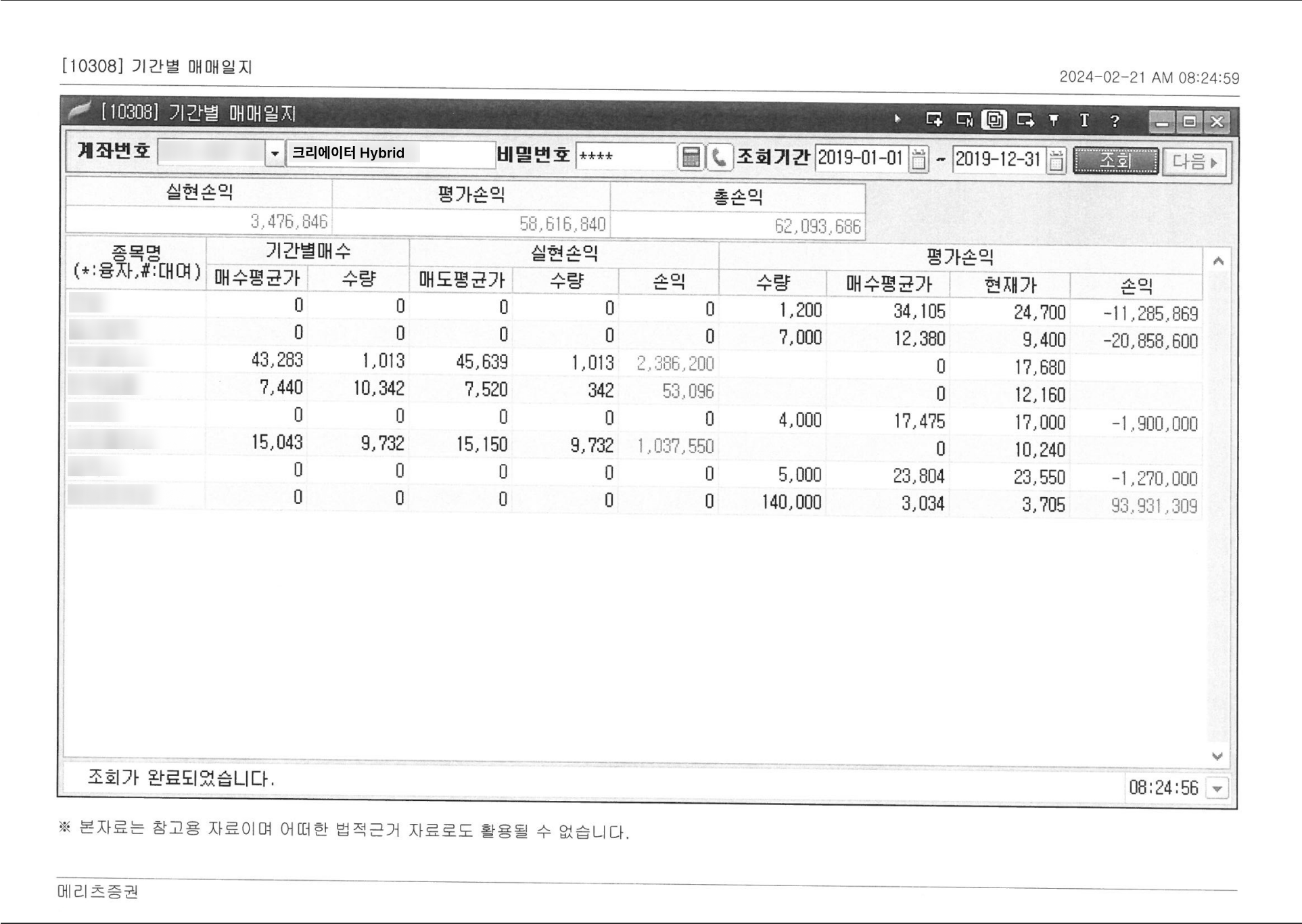Screen dimensions: 1302x924
Task: Toggle the overlapping windows icon in title bar
Action: [995, 120]
